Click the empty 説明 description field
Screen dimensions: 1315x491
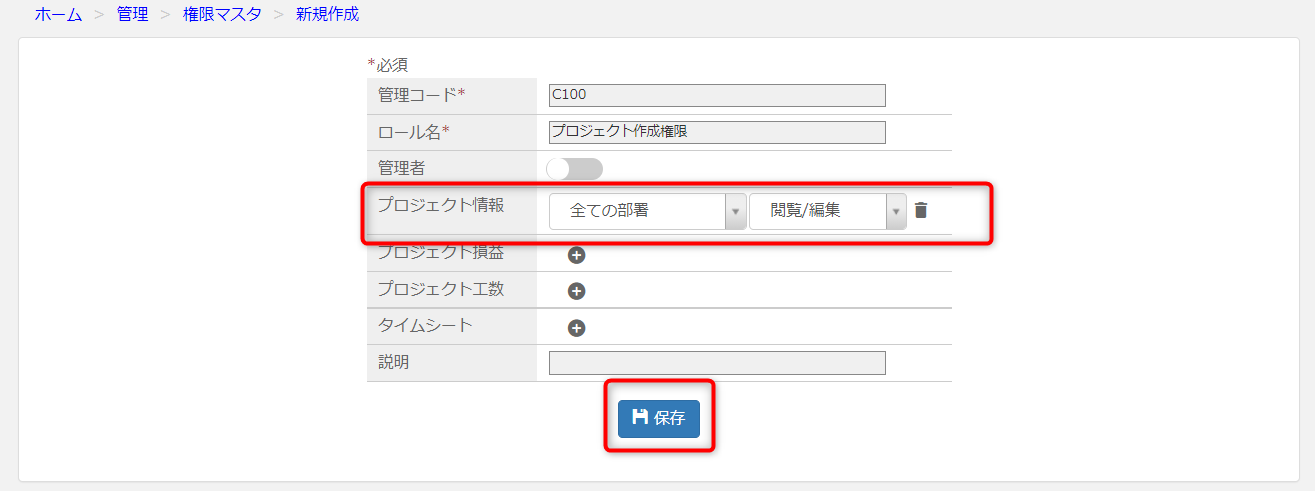717,363
